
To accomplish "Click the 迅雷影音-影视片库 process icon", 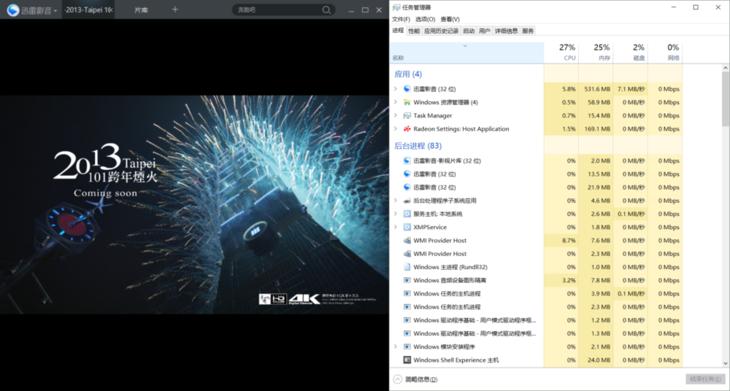I will pyautogui.click(x=407, y=161).
